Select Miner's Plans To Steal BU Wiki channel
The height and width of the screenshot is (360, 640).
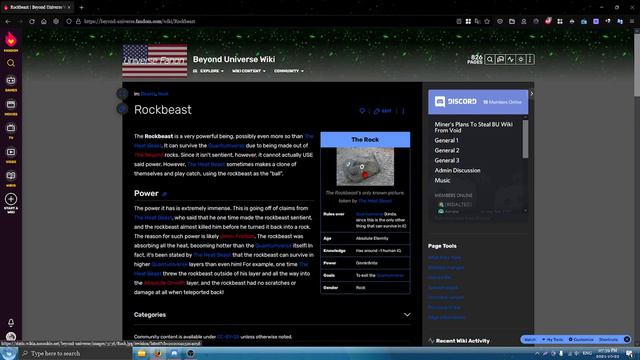473,127
